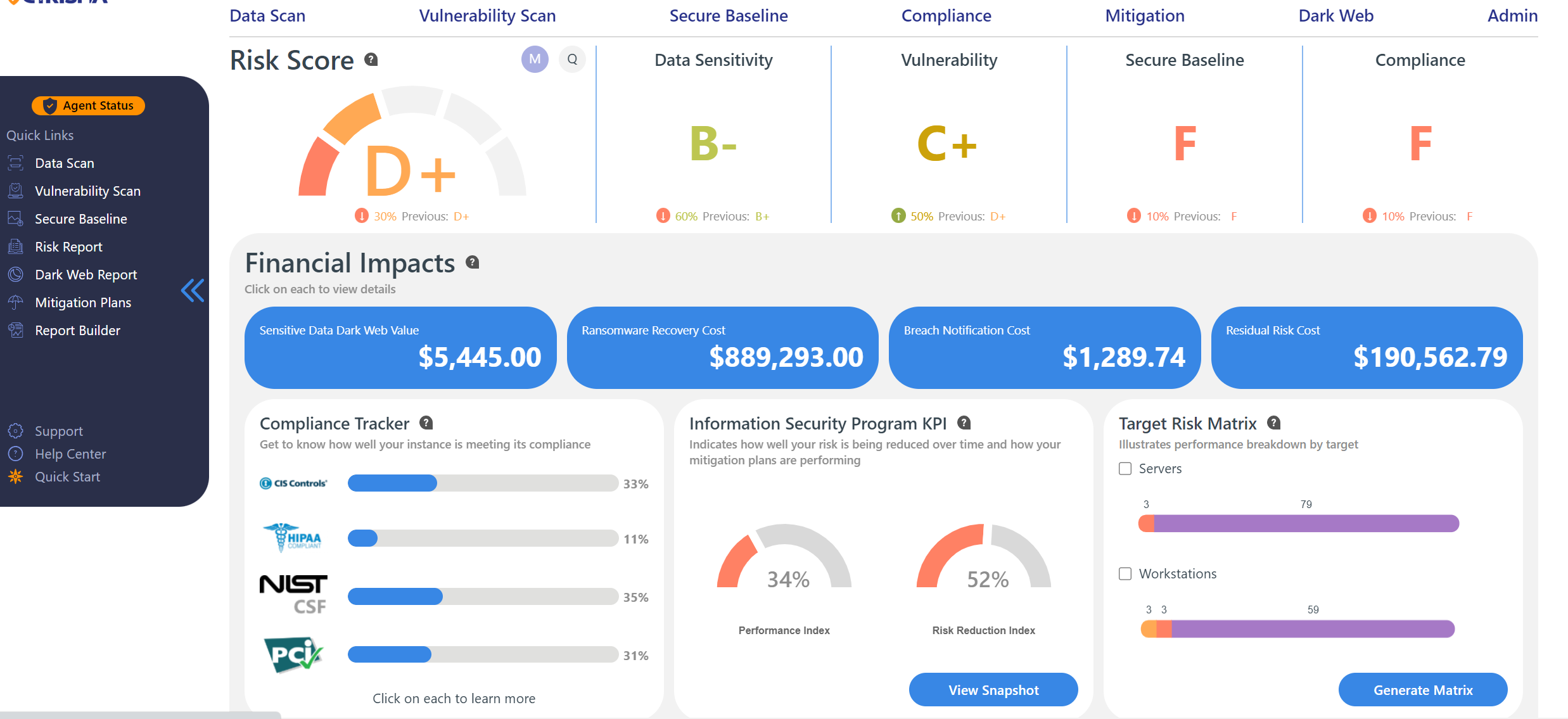Viewport: 1568px width, 719px height.
Task: Click the Vulnerability Scan sidebar icon
Action: (15, 191)
